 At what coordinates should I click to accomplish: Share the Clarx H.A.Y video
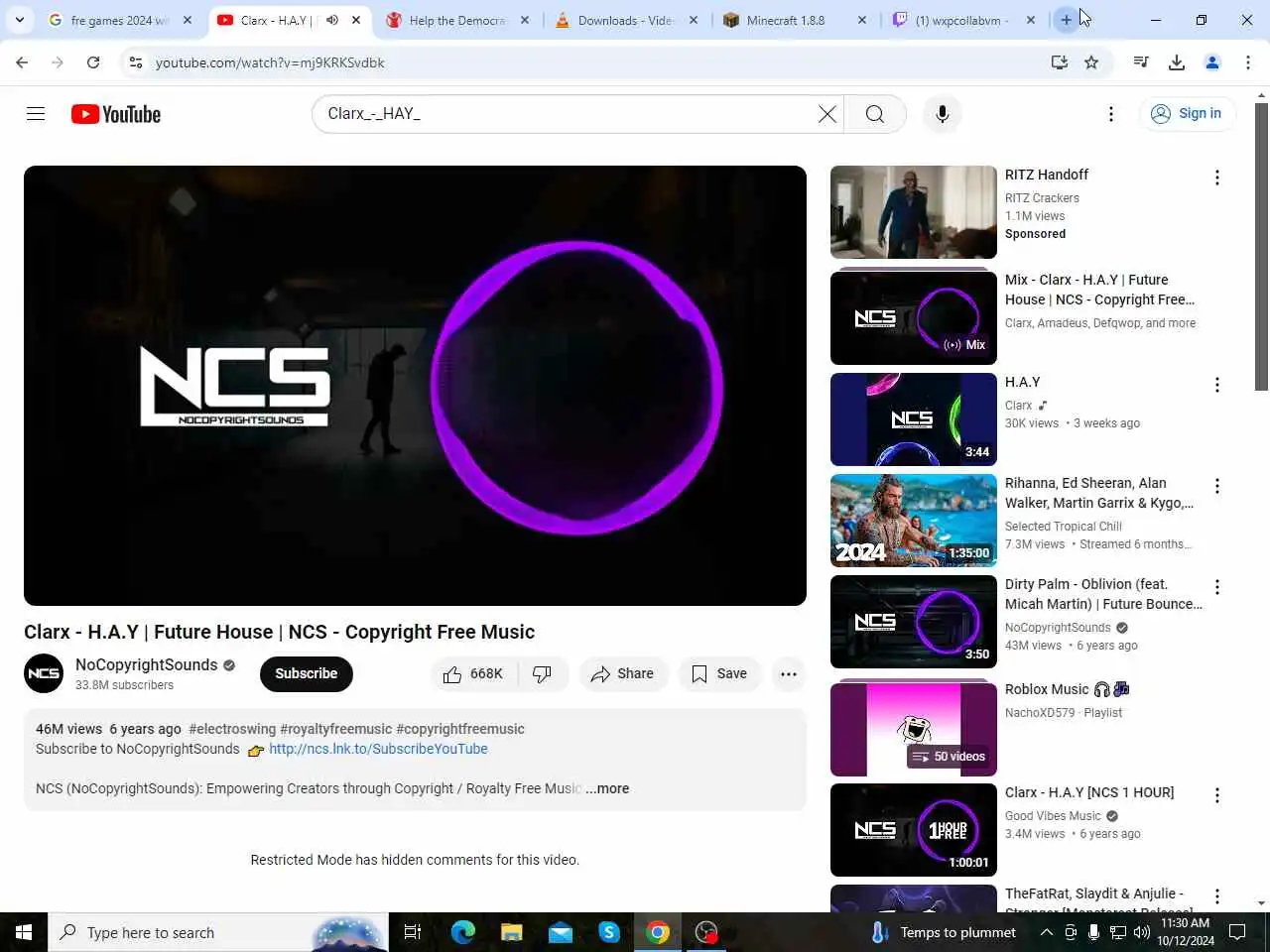[x=623, y=674]
